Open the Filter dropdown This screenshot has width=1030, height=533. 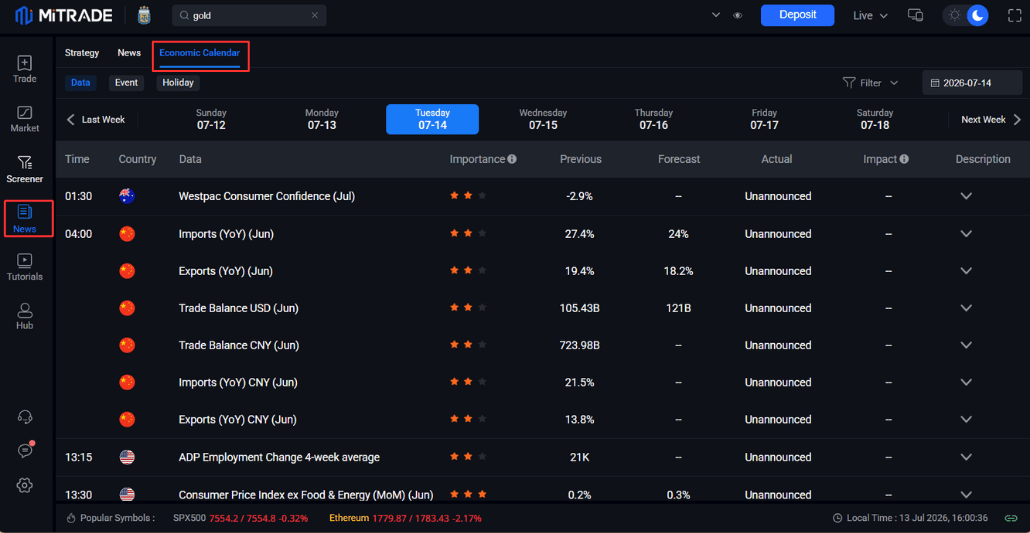tap(870, 83)
